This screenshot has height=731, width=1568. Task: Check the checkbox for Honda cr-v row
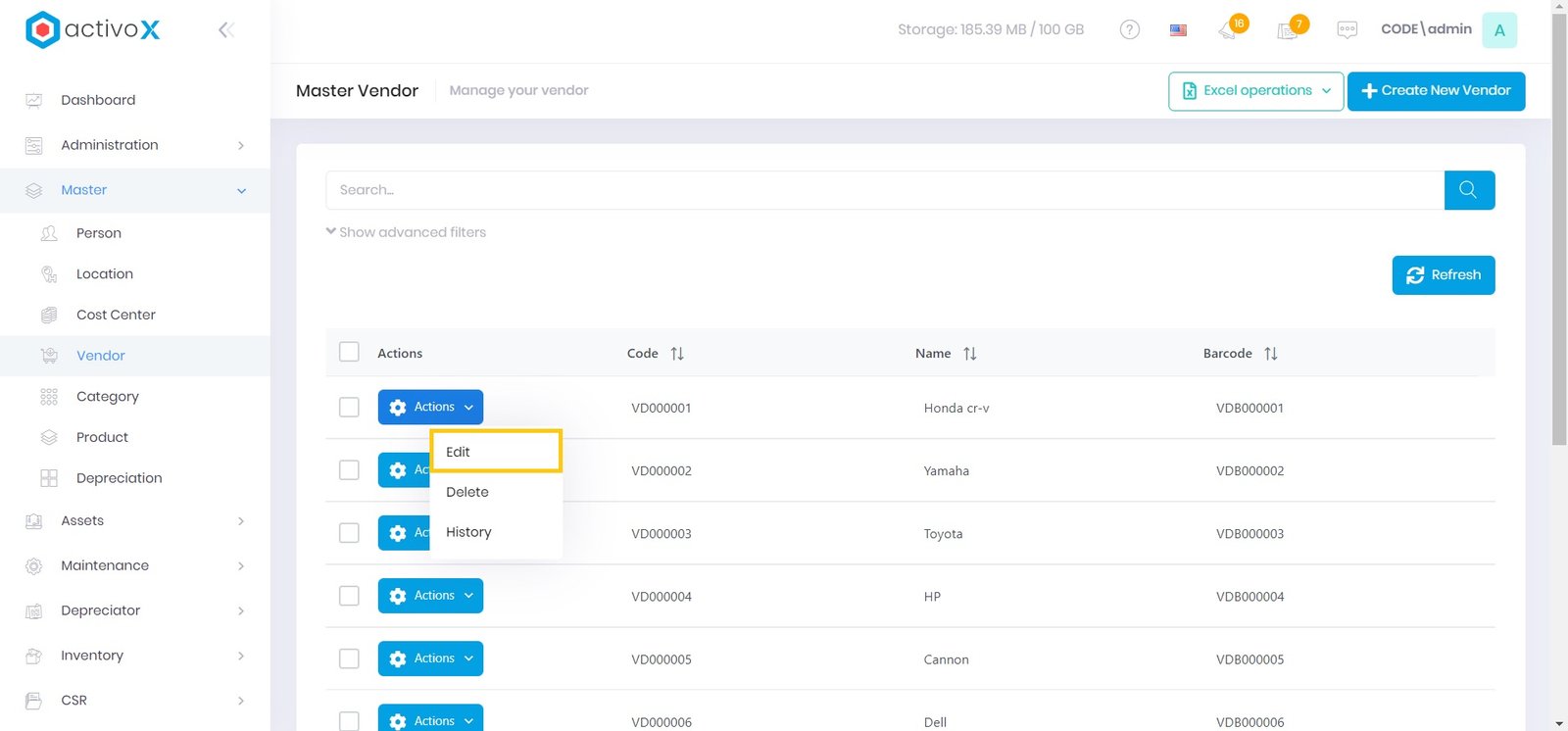click(349, 407)
